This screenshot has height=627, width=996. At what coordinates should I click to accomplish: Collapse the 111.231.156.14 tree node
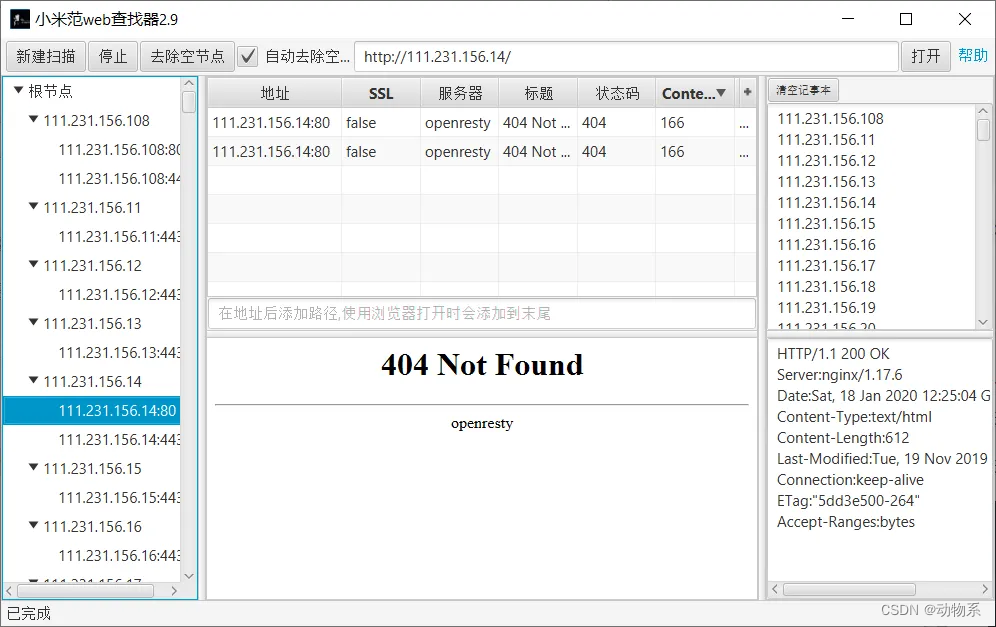(34, 380)
